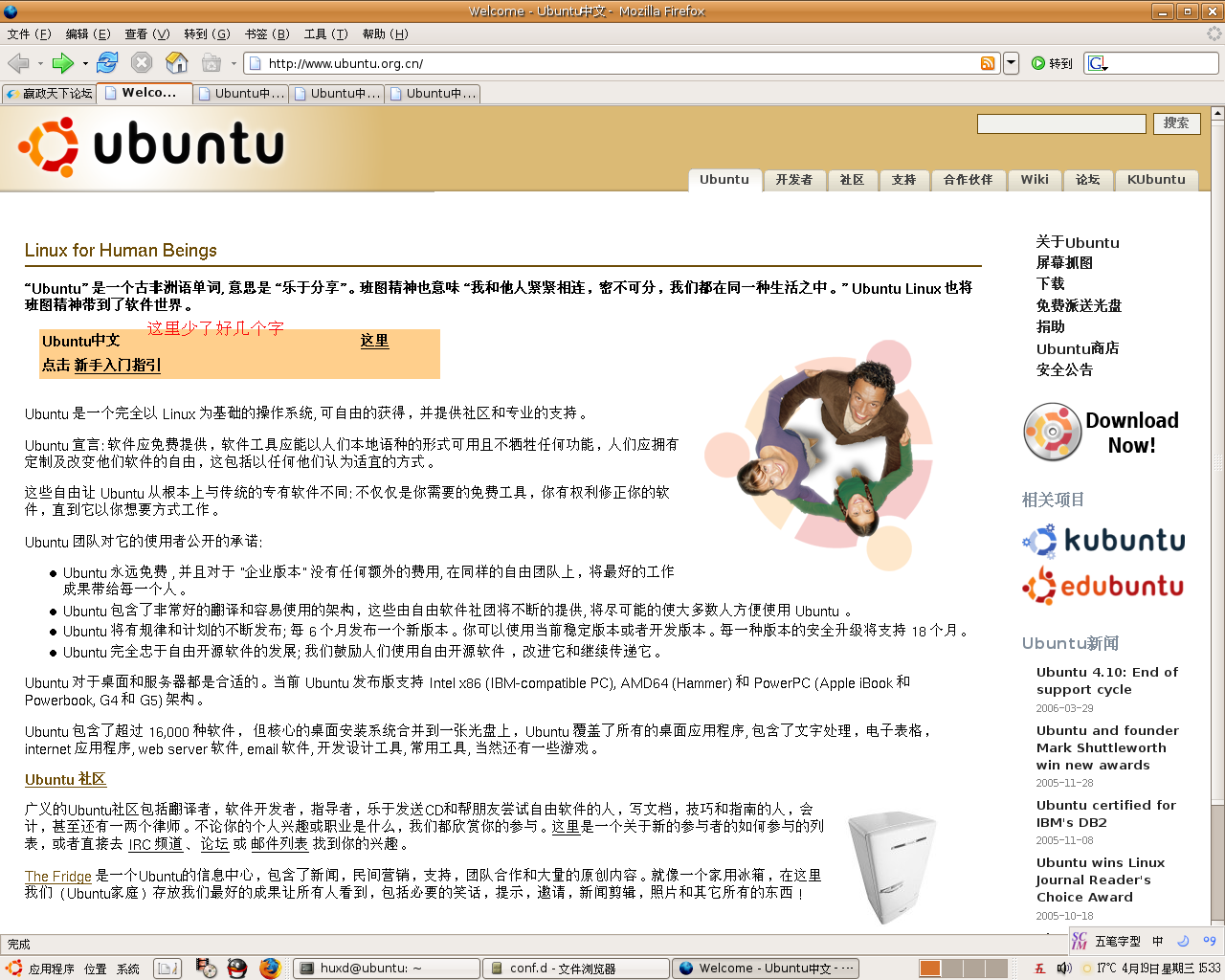1225x980 pixels.
Task: Select the KUbuntu site tab
Action: [x=1156, y=180]
